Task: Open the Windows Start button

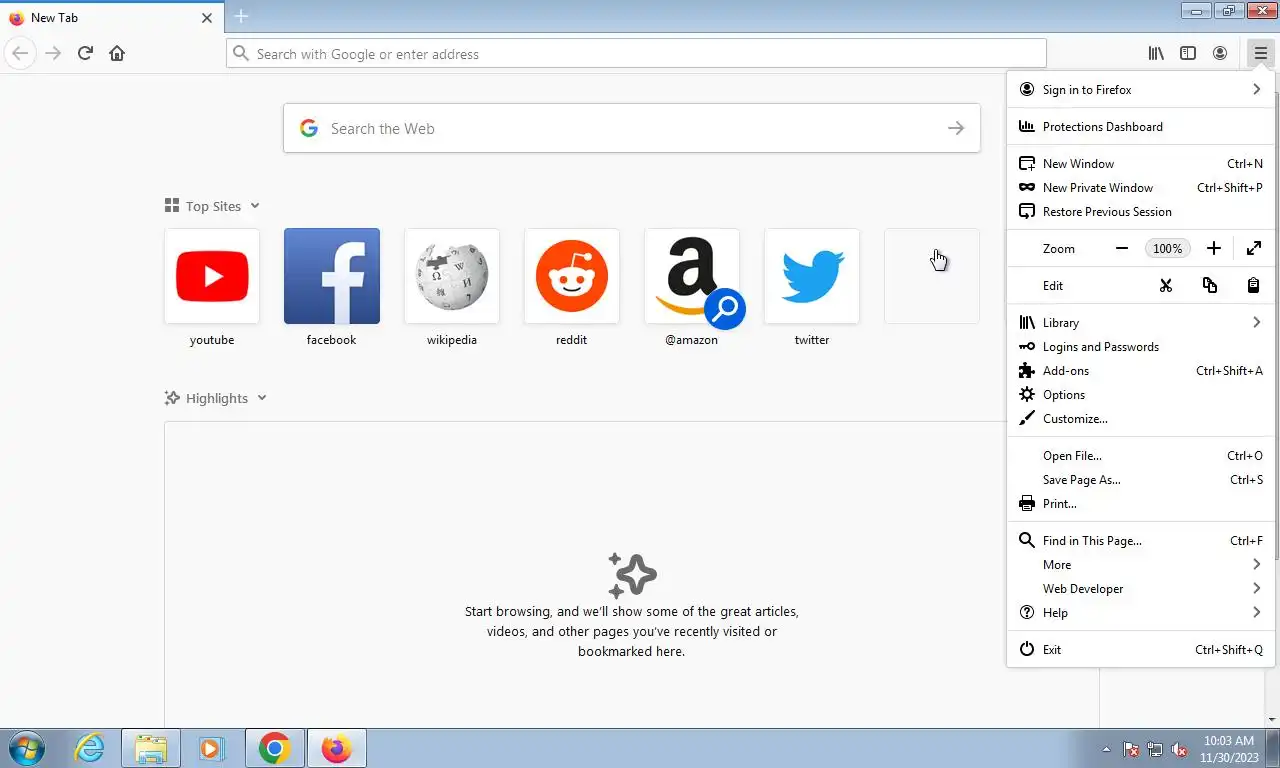Action: pyautogui.click(x=27, y=748)
